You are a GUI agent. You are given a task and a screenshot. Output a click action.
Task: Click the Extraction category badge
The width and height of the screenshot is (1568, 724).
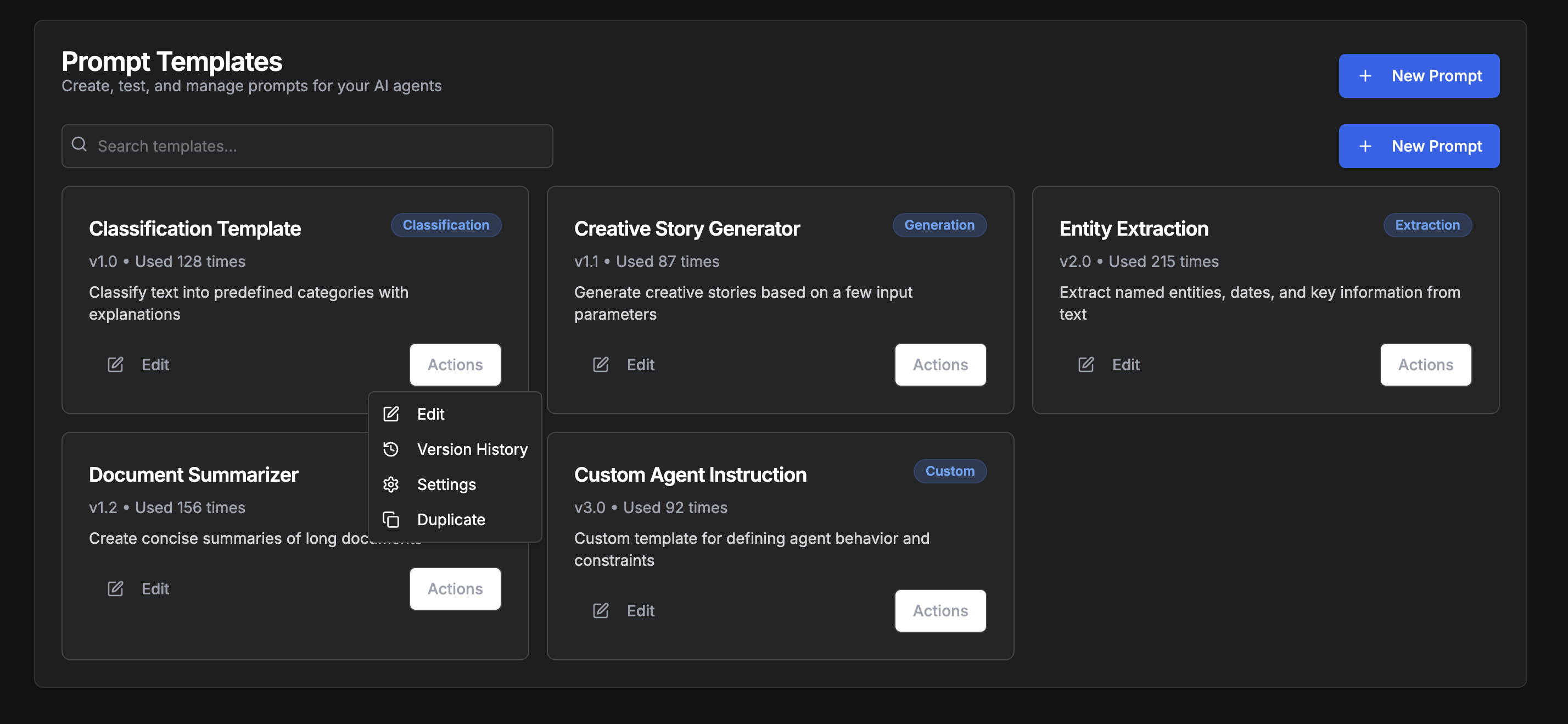1427,225
